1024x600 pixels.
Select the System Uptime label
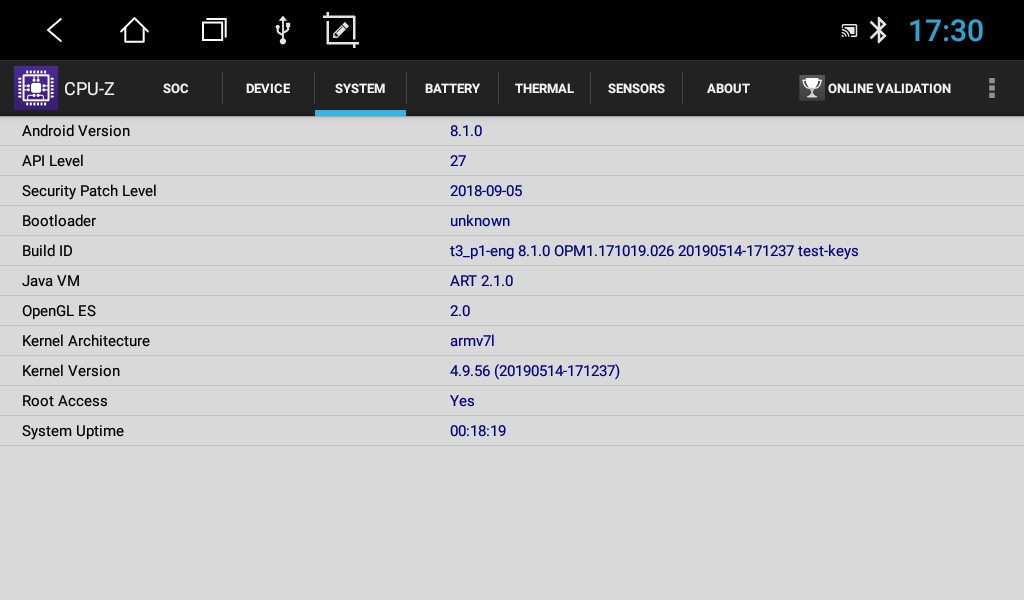[x=72, y=431]
